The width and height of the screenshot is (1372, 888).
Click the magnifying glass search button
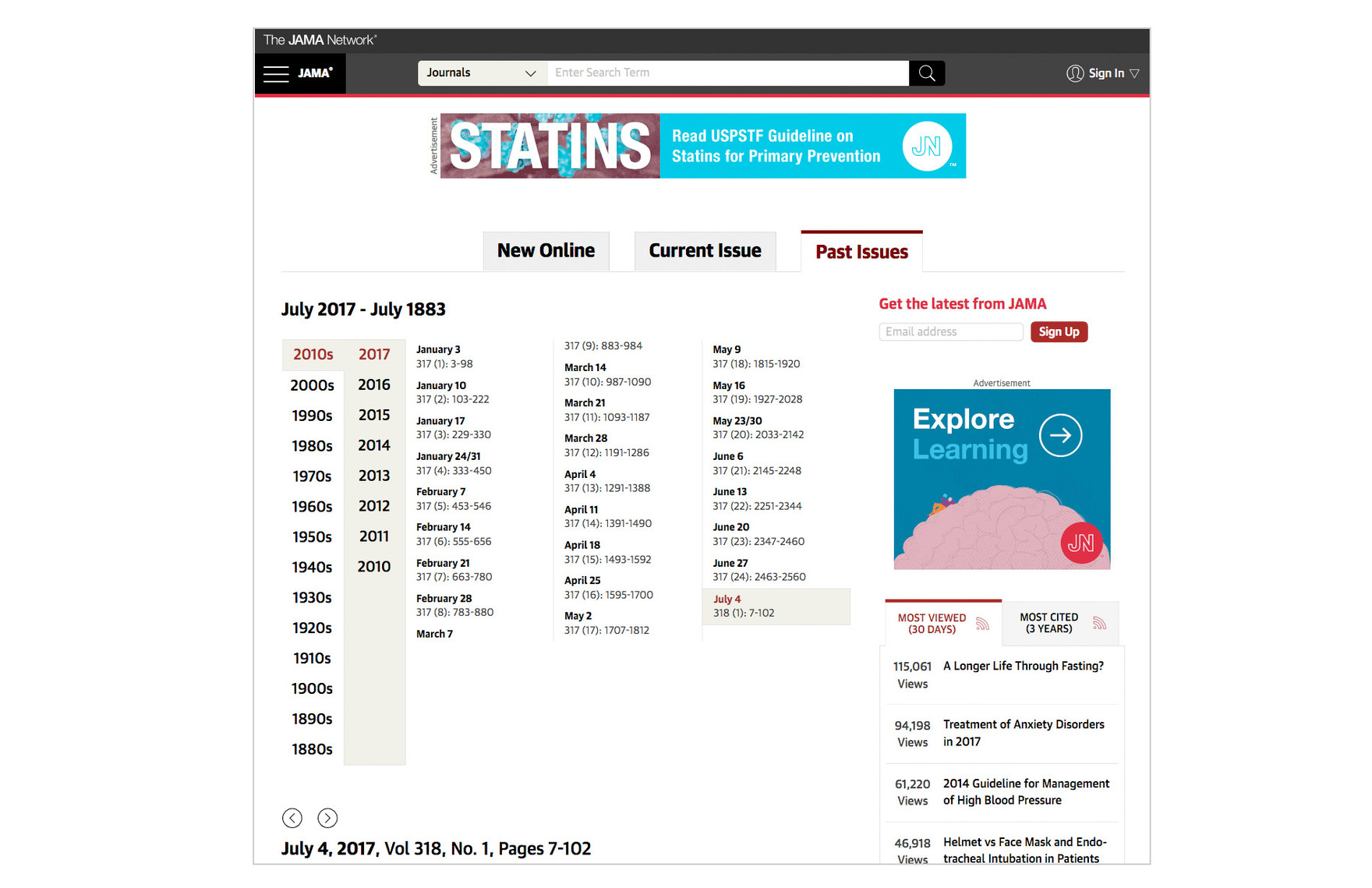[x=926, y=73]
